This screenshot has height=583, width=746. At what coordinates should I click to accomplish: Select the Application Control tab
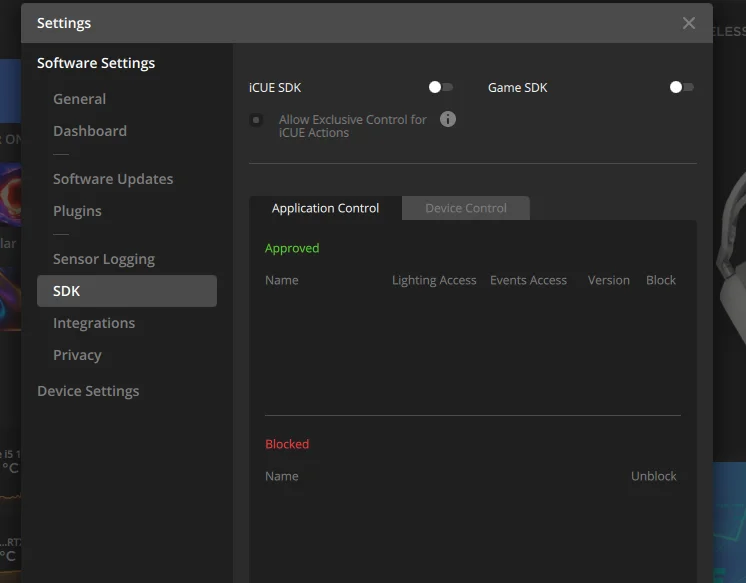pos(325,208)
